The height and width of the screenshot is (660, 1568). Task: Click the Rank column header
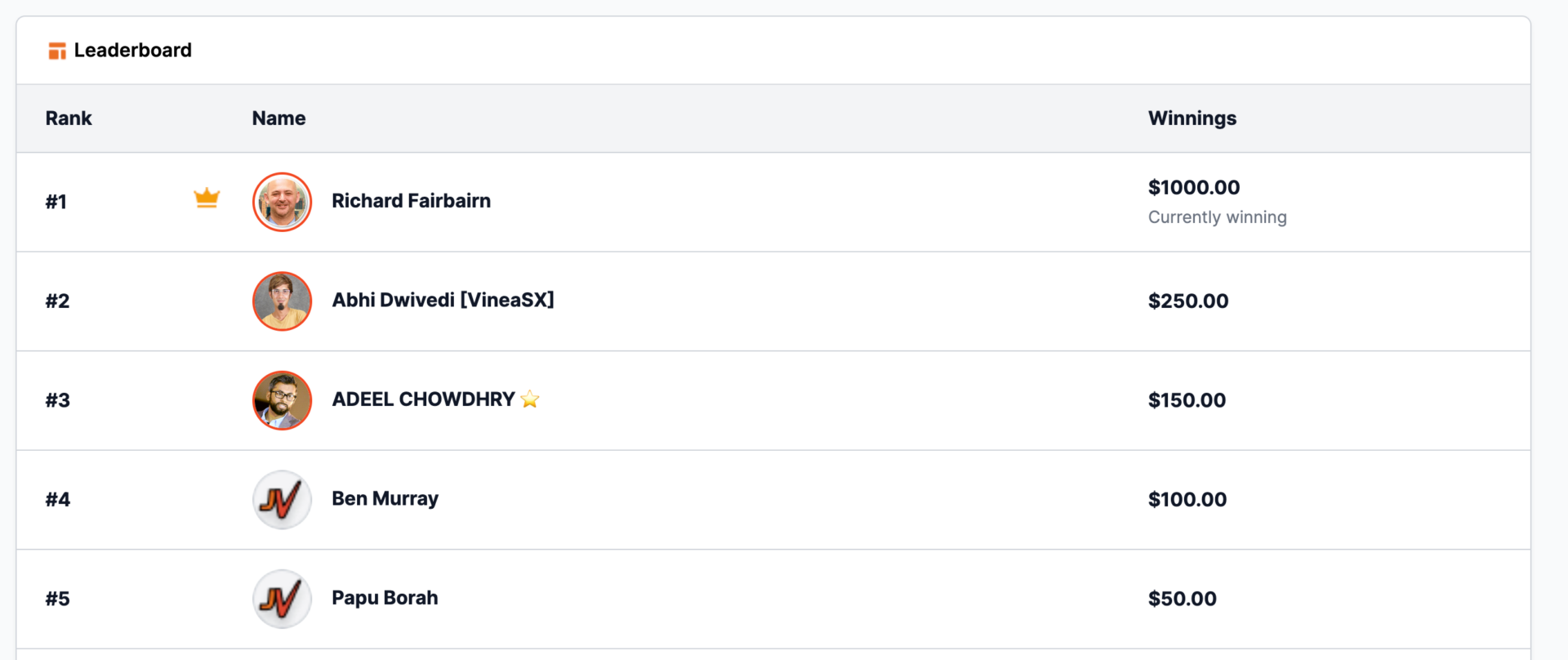[69, 118]
